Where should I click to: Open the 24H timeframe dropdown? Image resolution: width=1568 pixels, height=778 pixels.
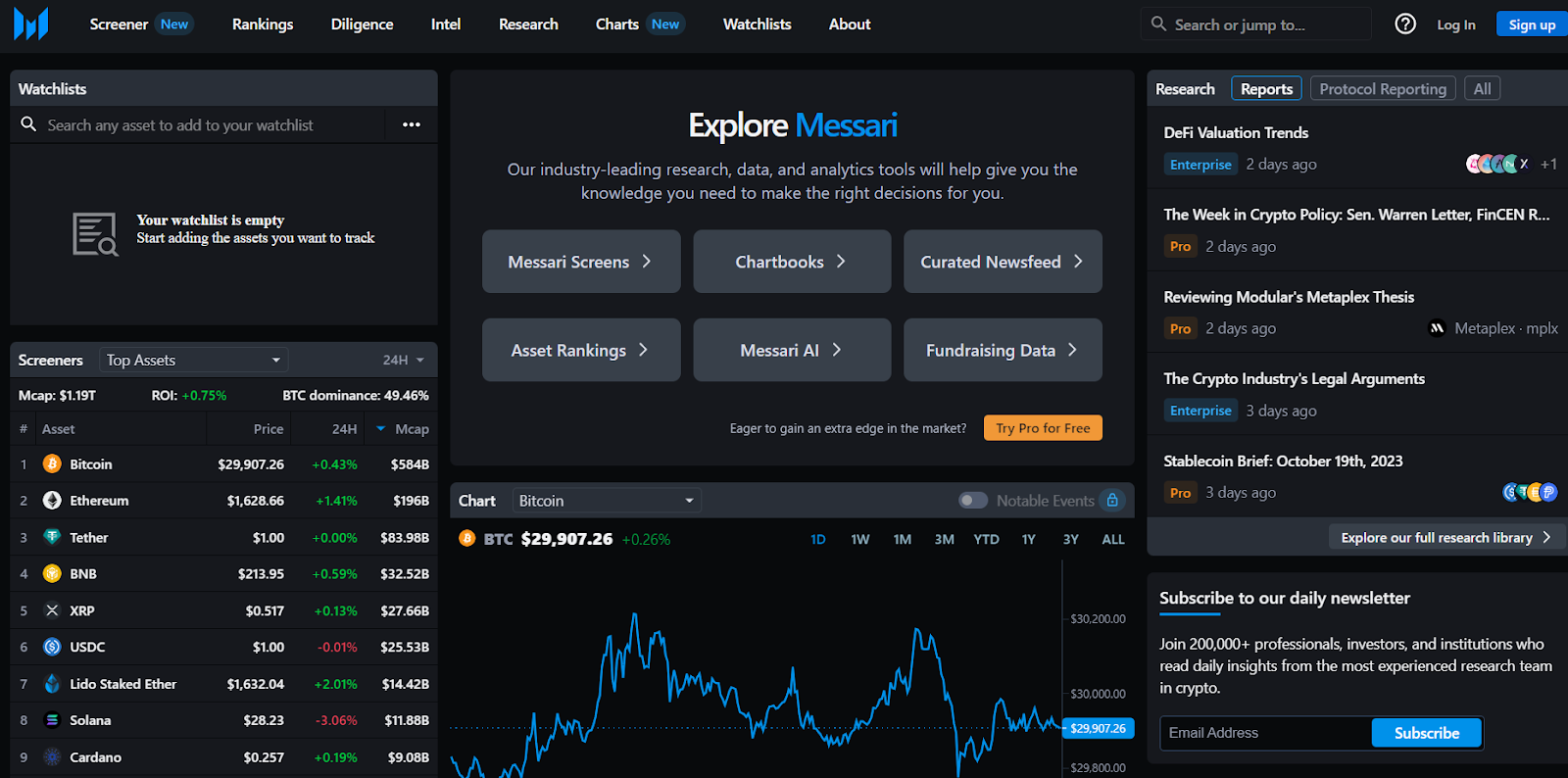[x=404, y=360]
